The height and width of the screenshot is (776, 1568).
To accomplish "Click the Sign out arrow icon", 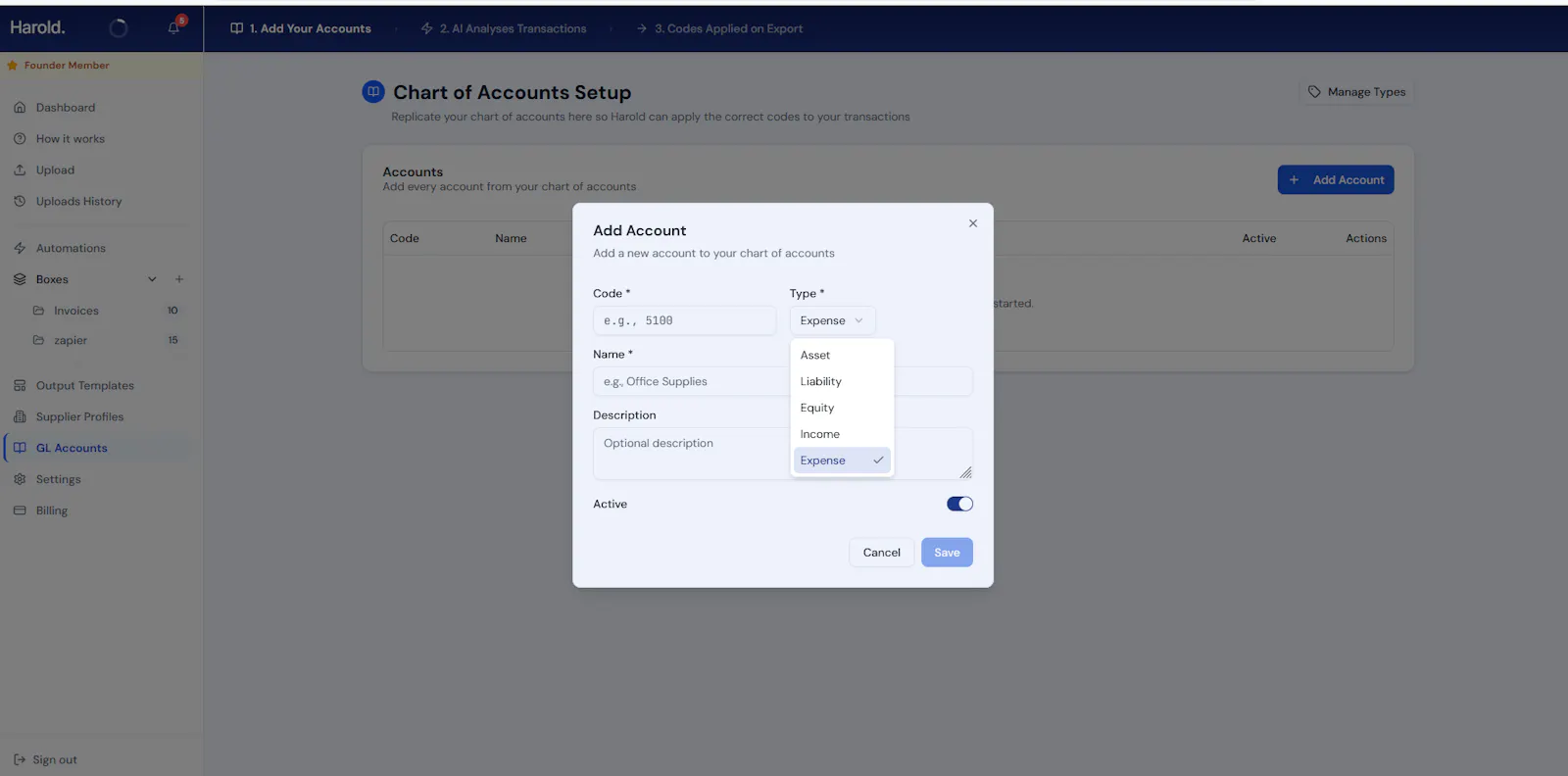I will [x=20, y=760].
